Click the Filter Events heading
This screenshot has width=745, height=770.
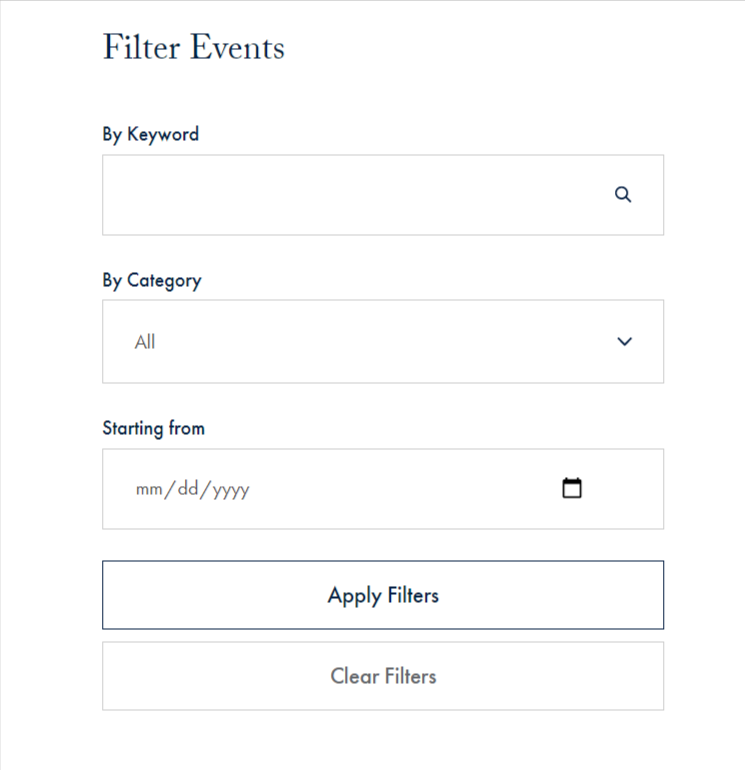click(x=193, y=47)
